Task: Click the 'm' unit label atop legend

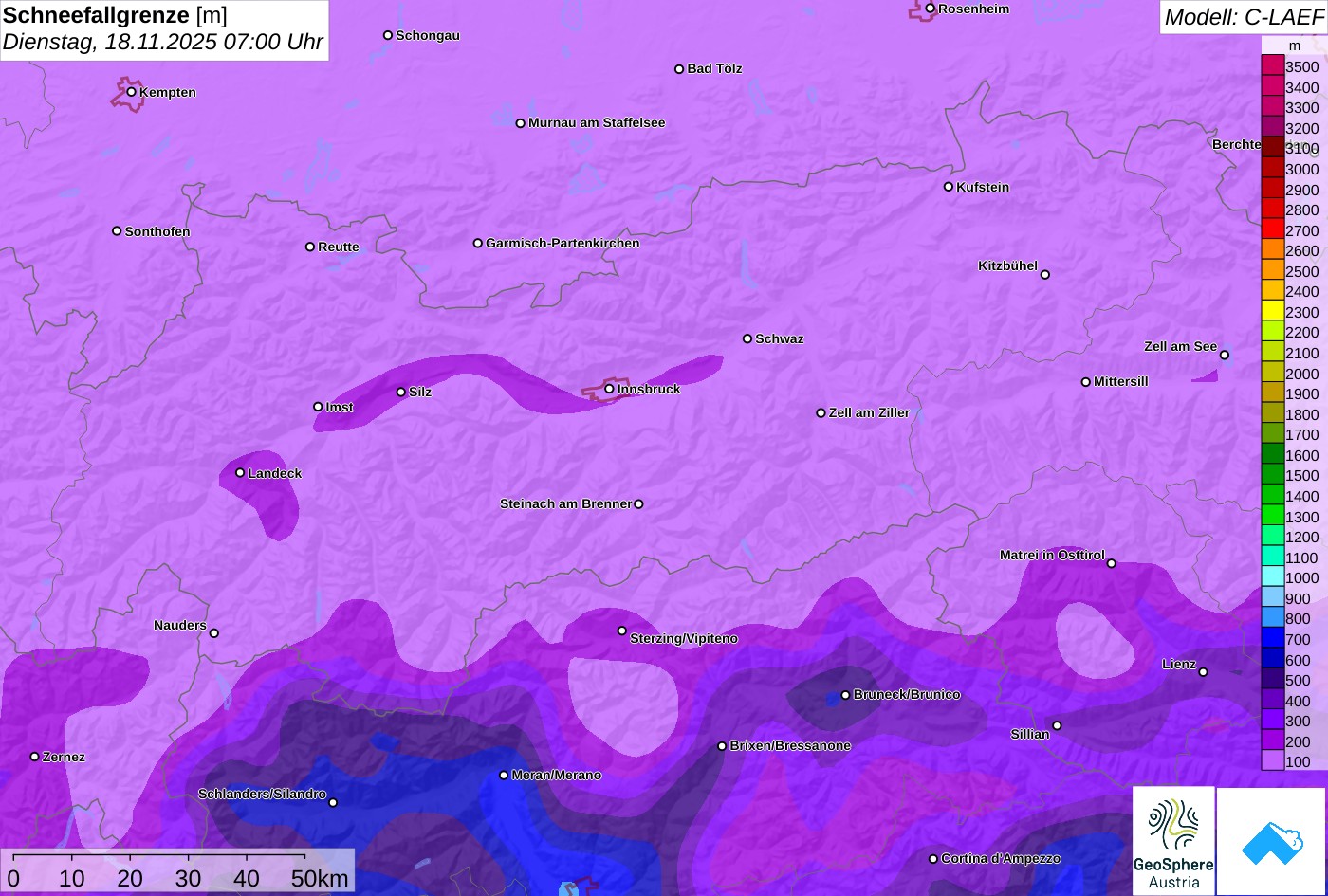Action: 1295,46
